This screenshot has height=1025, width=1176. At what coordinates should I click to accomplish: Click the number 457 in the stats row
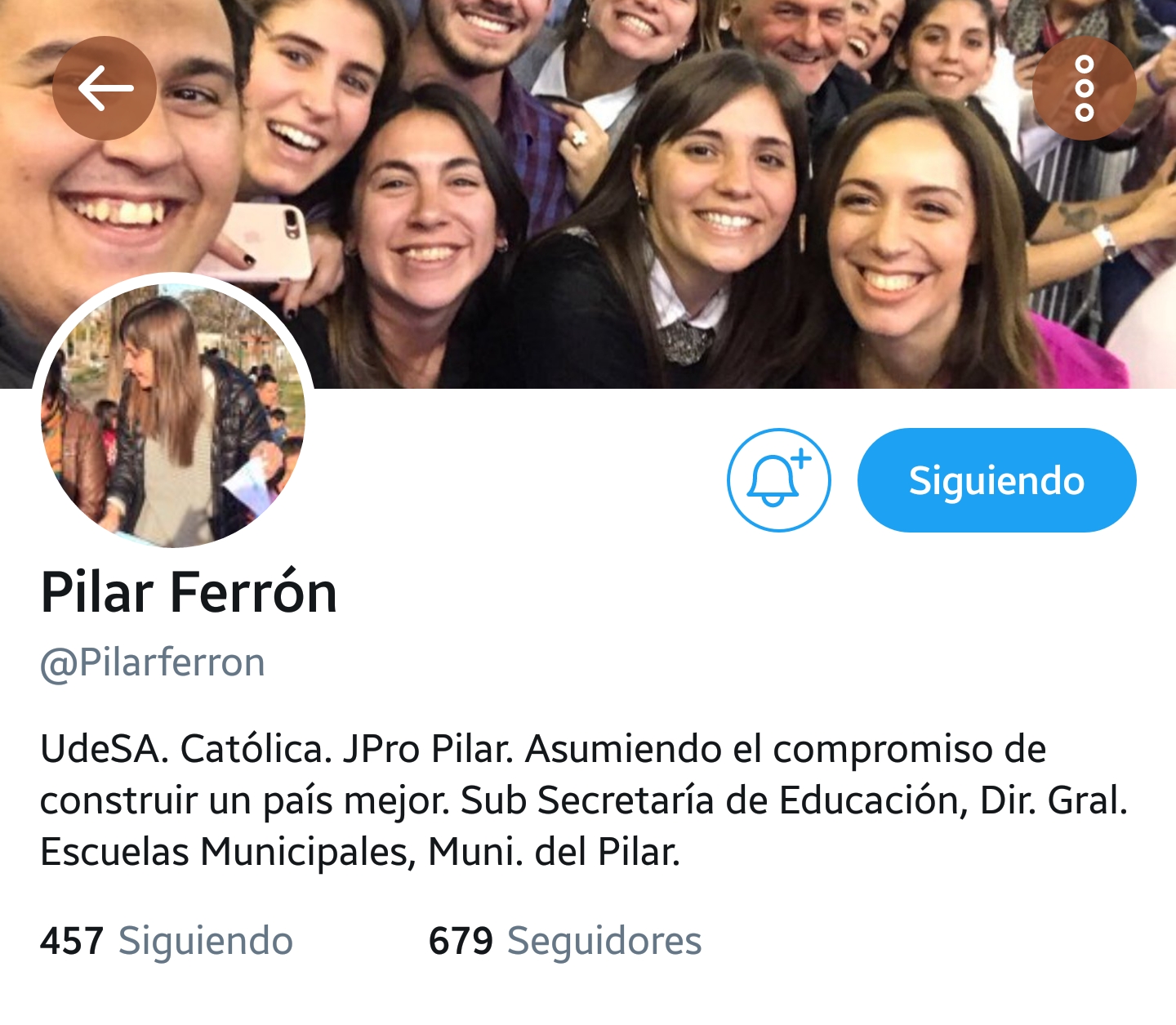(71, 941)
